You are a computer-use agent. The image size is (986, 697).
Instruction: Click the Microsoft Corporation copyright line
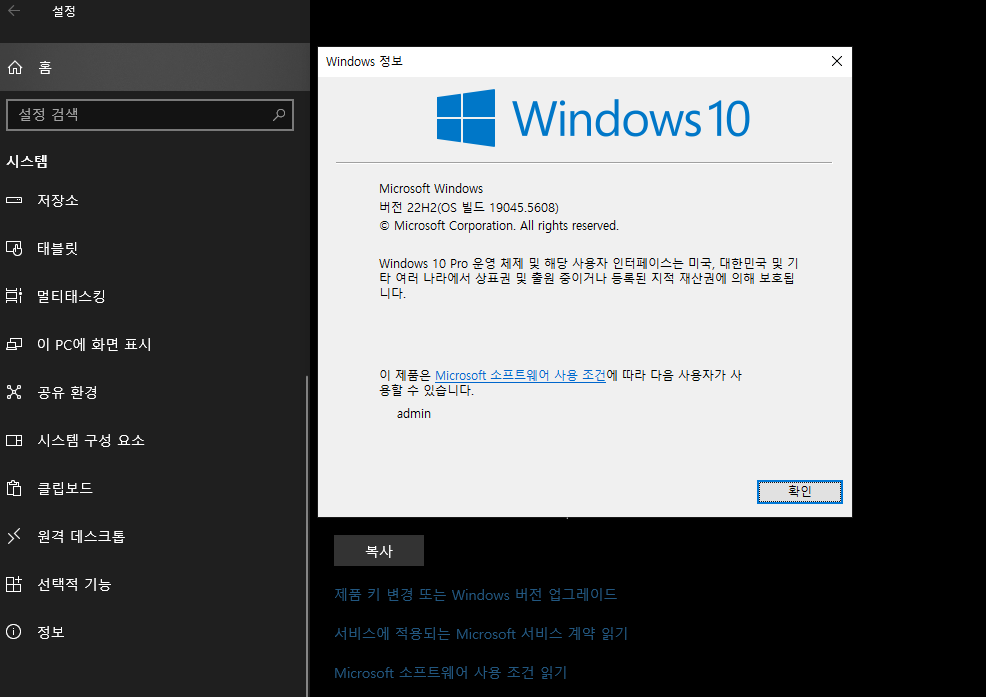[499, 225]
